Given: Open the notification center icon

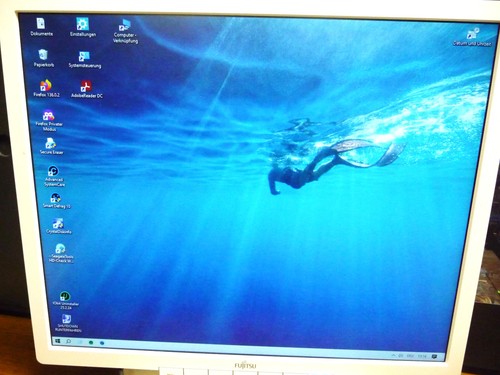Looking at the screenshot, I should pyautogui.click(x=434, y=357).
